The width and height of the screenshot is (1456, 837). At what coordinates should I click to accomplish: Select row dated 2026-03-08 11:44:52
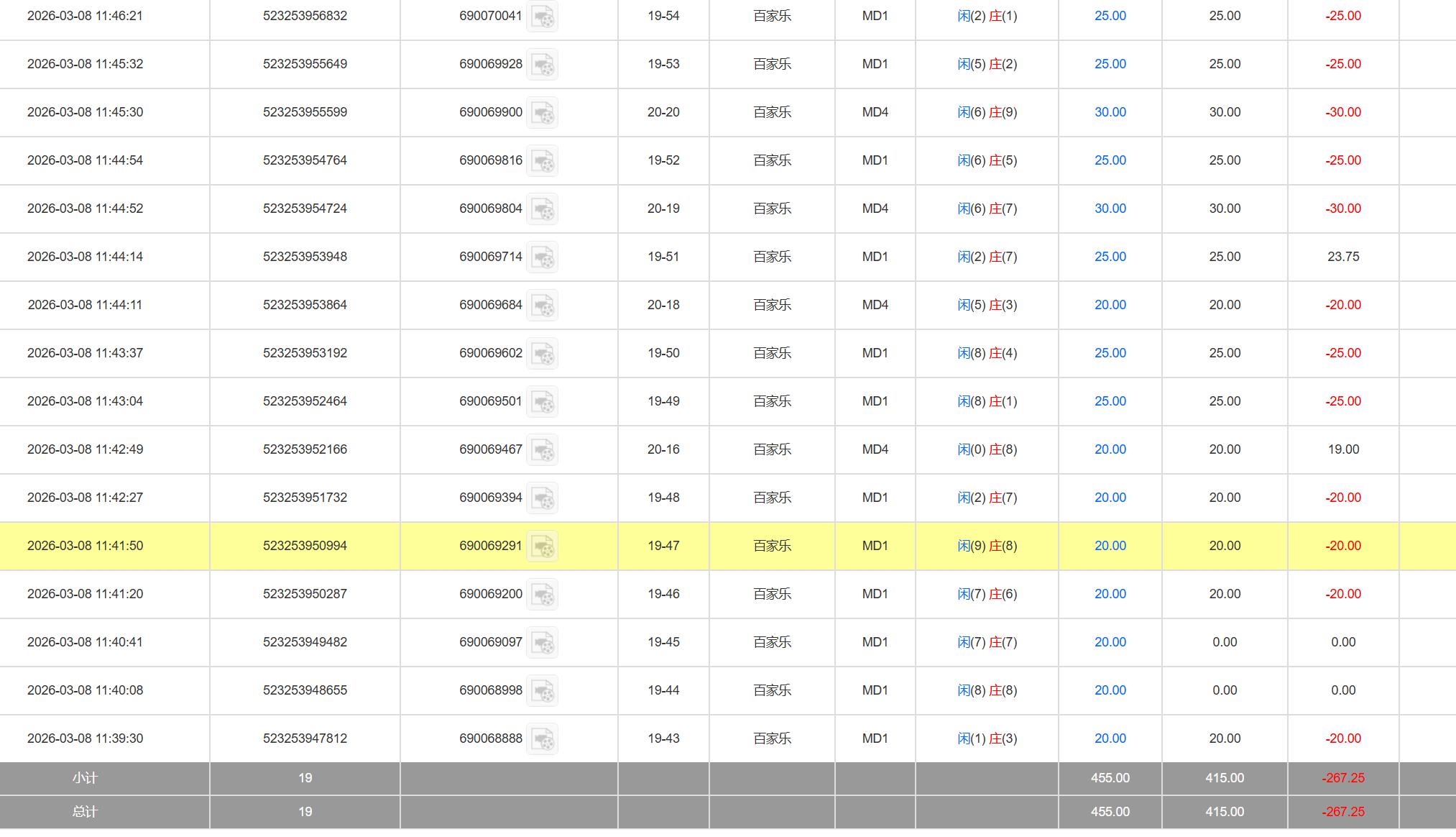85,209
